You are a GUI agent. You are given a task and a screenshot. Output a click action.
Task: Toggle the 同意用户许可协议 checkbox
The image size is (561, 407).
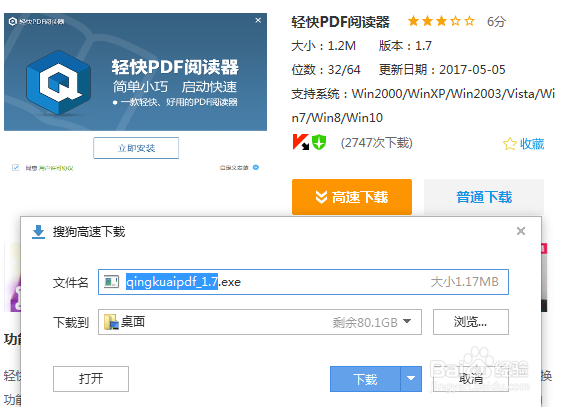pos(15,167)
